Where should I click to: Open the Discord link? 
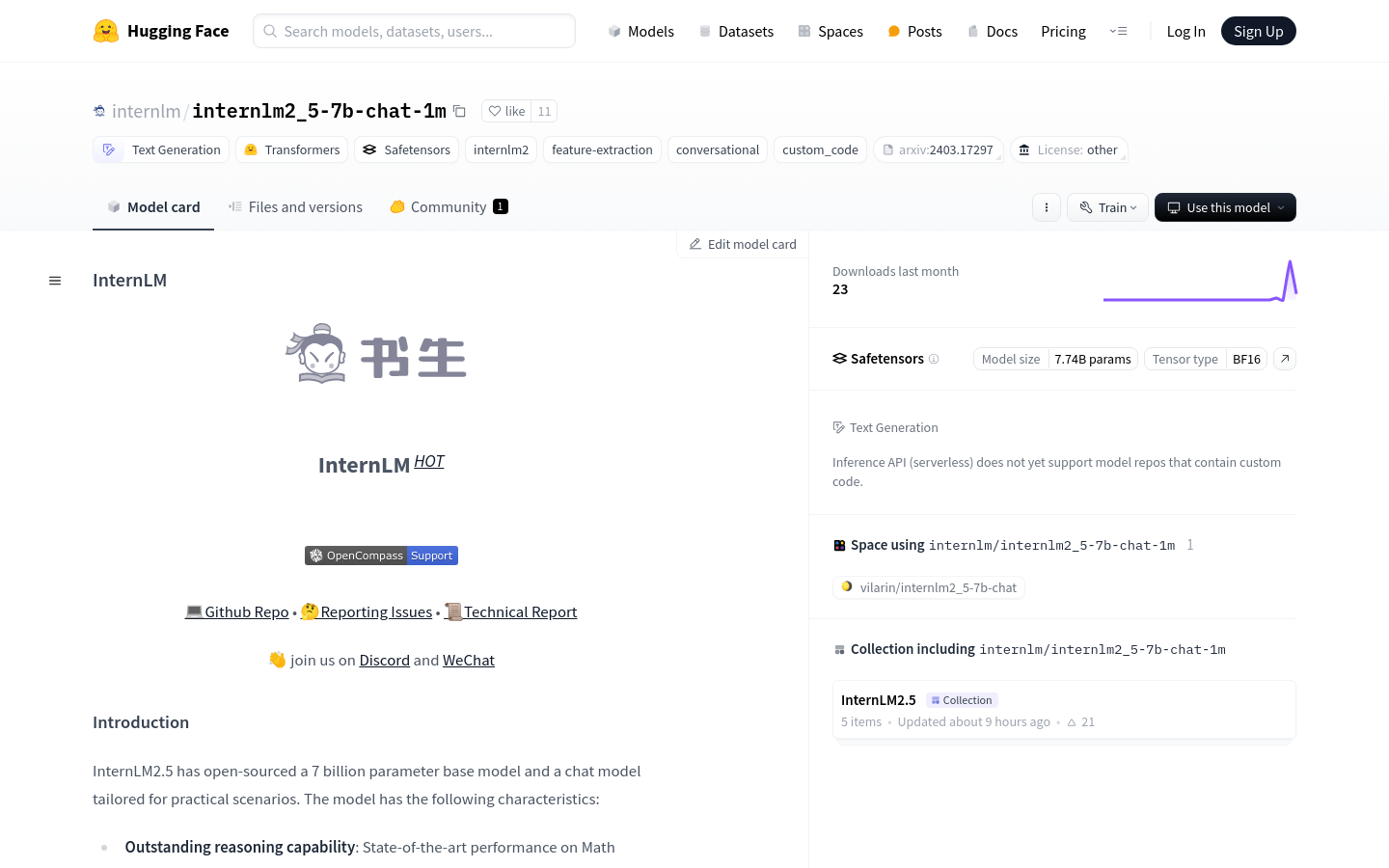385,660
